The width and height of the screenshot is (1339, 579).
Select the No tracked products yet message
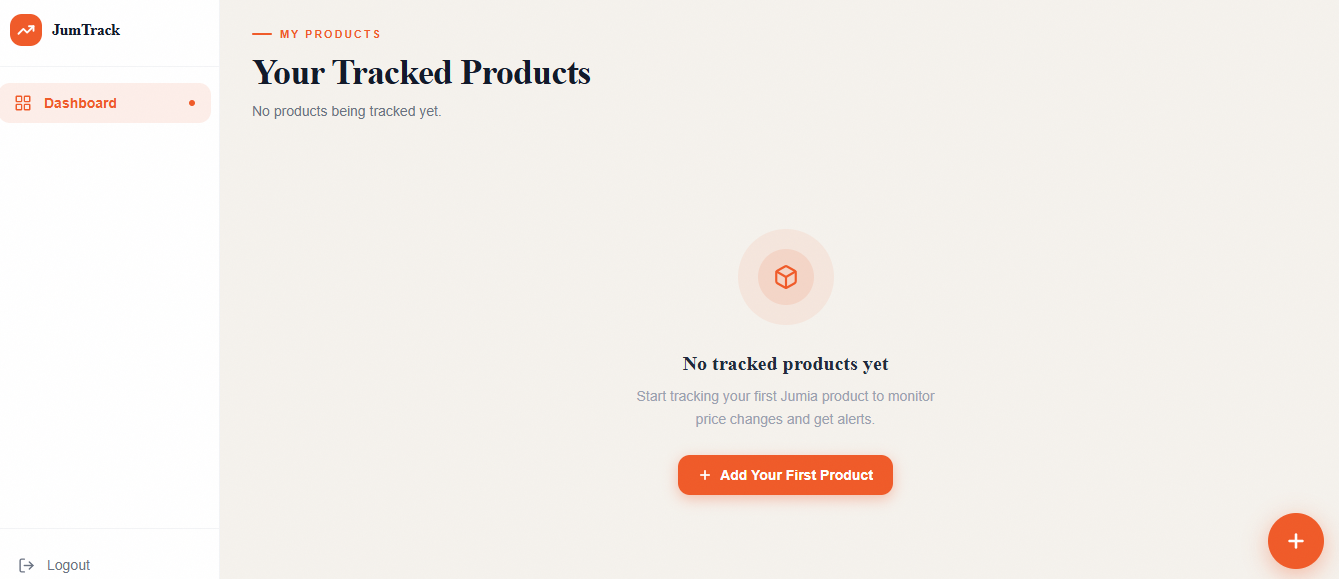pos(785,363)
